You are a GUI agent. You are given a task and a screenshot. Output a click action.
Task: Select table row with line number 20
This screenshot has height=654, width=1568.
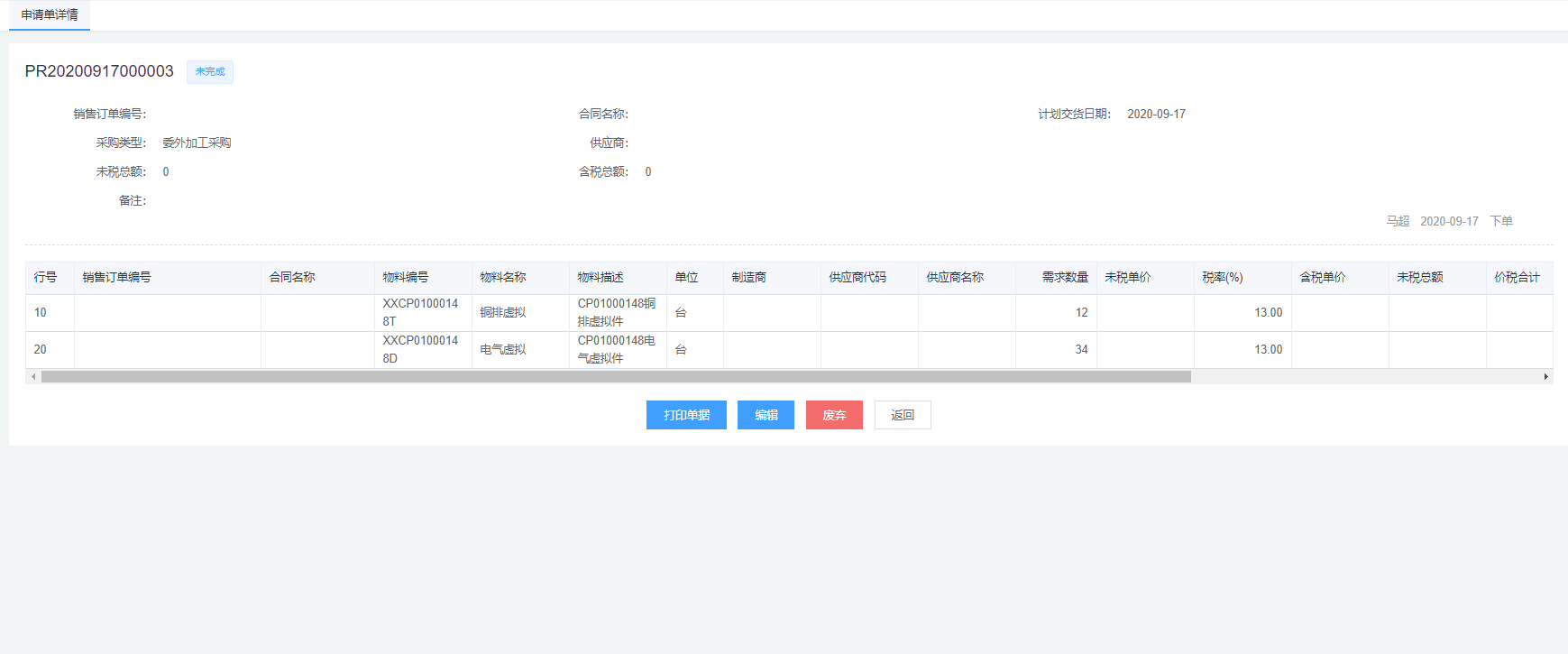[x=41, y=350]
